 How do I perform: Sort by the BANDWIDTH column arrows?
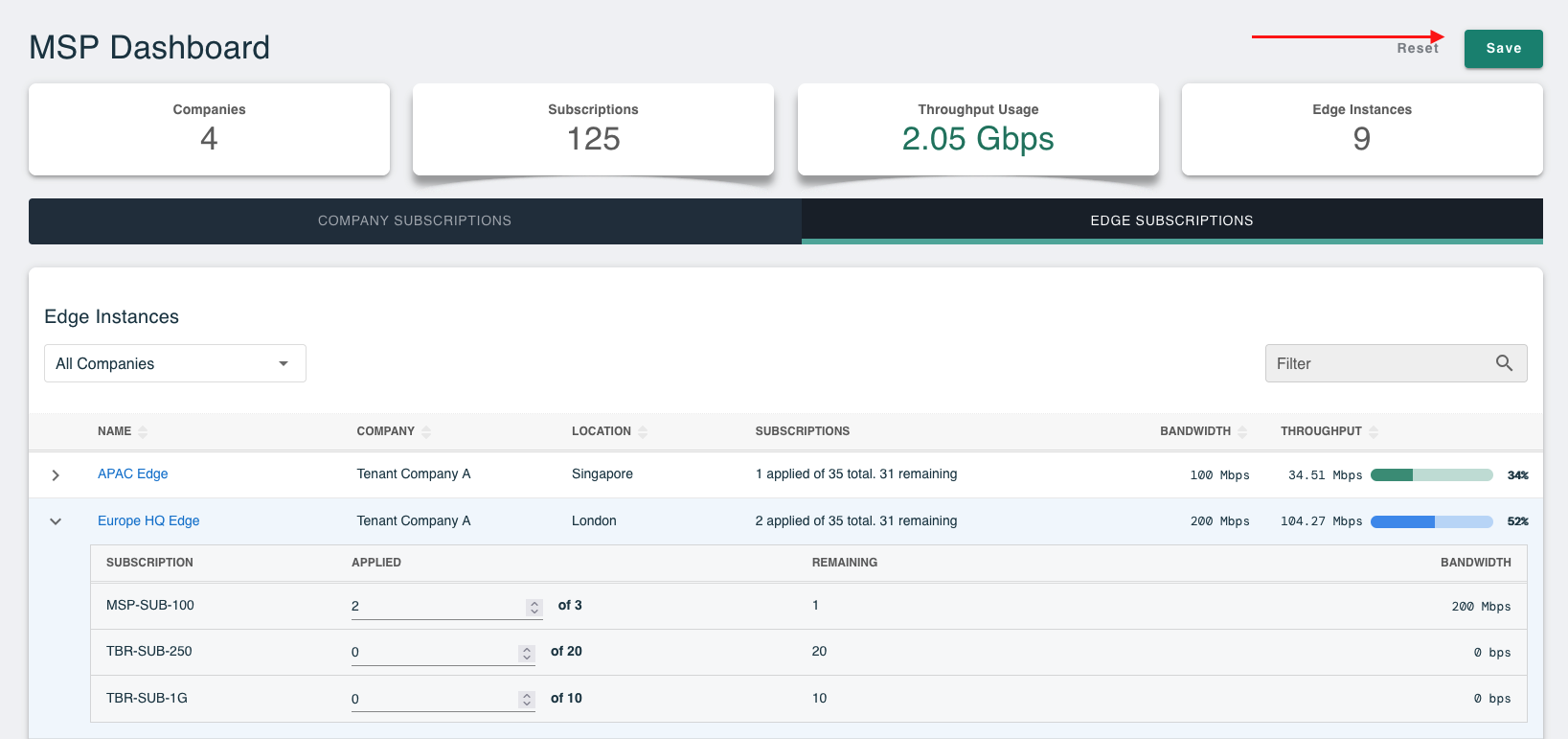[1242, 431]
